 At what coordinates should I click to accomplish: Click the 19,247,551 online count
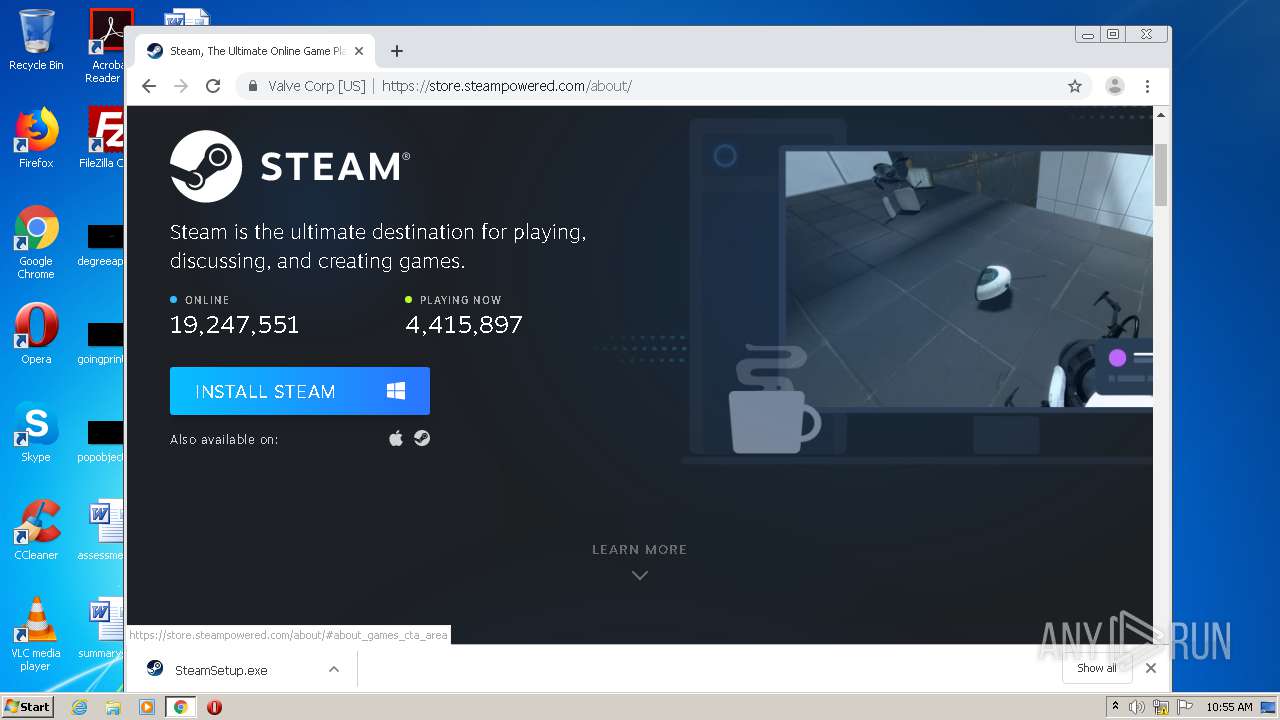coord(234,325)
